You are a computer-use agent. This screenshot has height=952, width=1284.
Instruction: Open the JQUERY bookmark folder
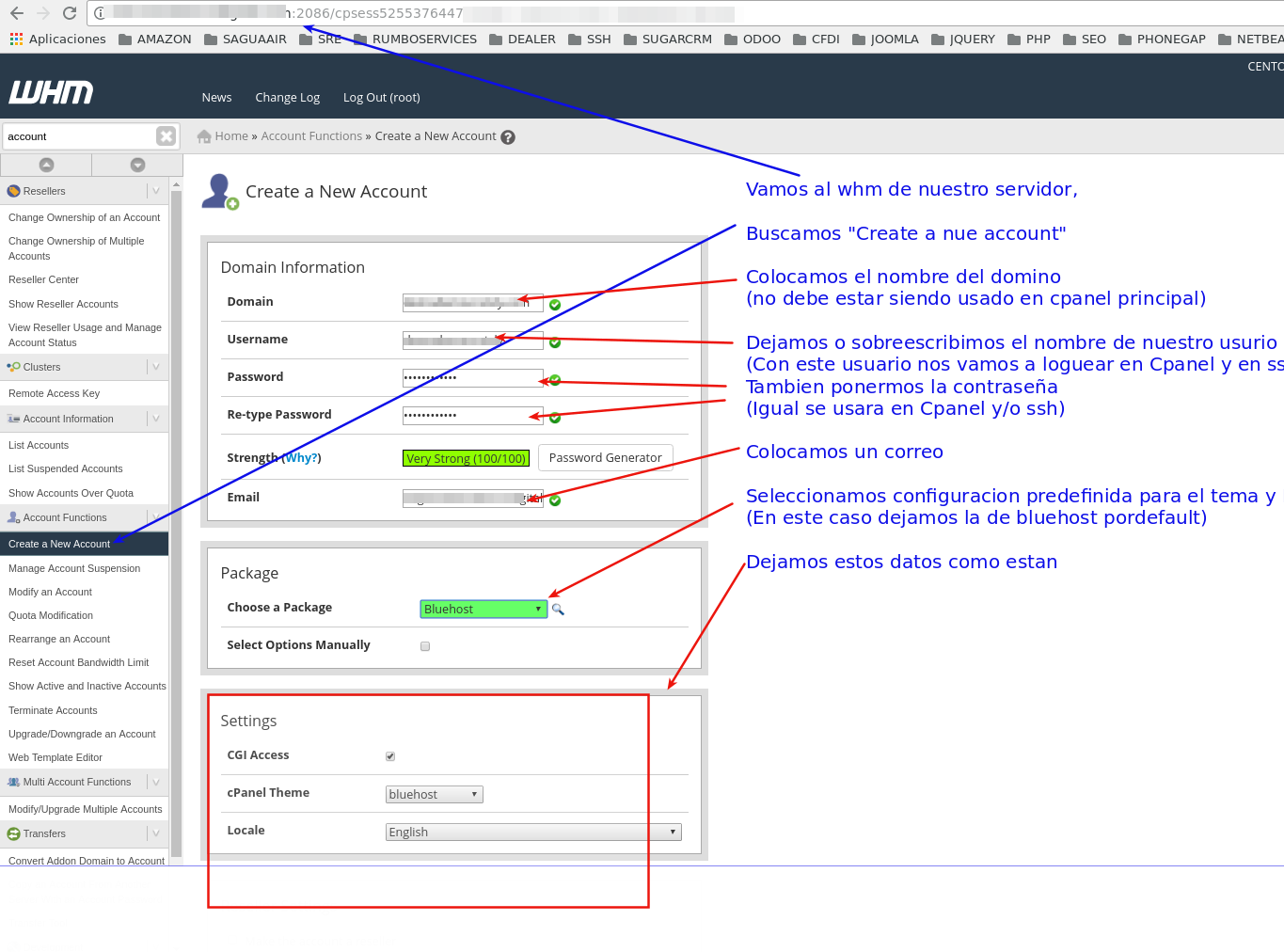click(963, 40)
